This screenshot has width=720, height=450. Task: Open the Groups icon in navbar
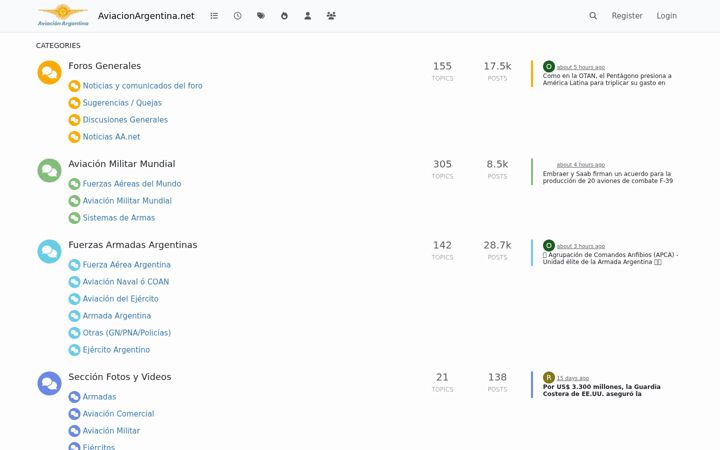331,16
